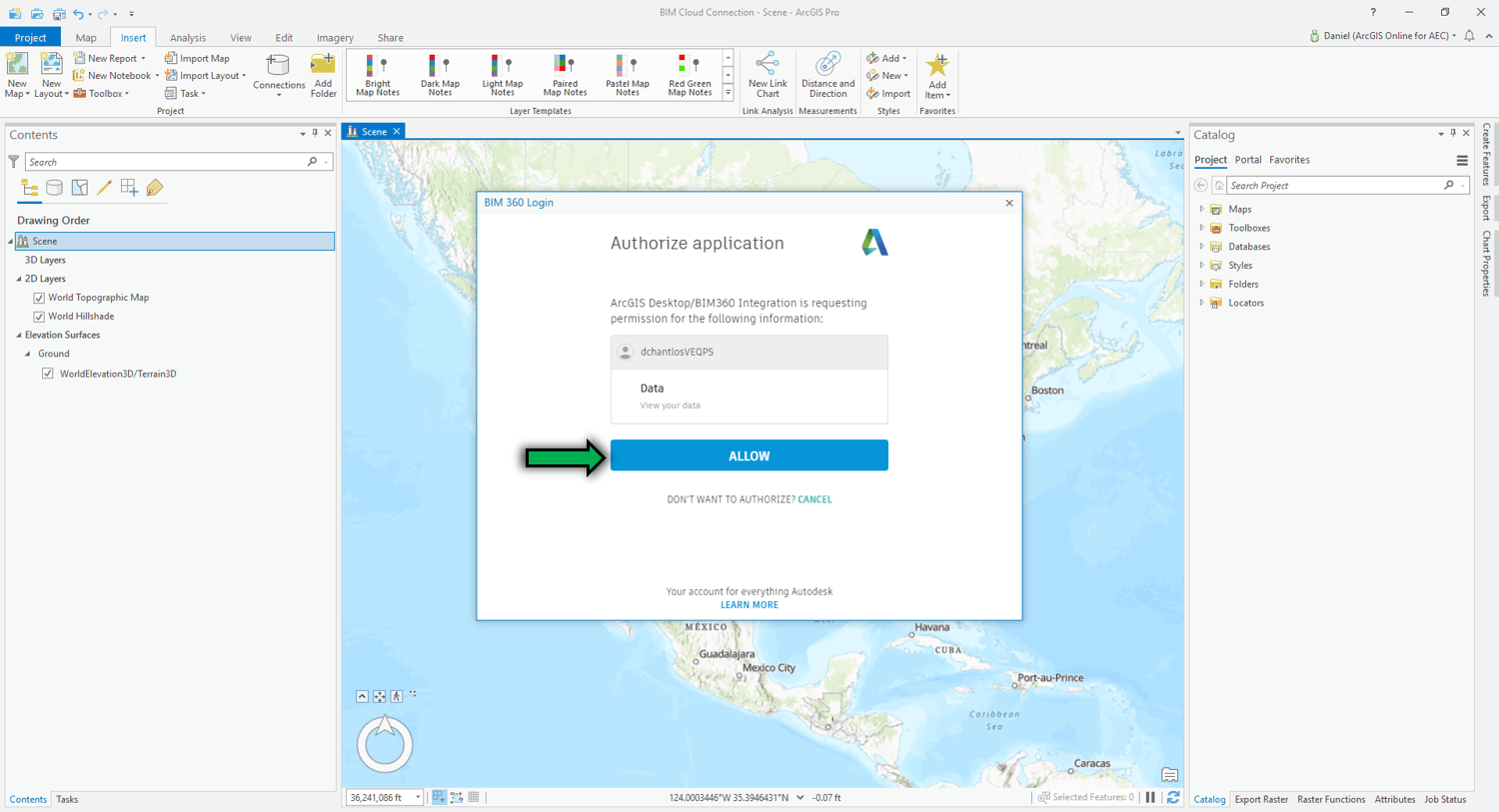
Task: Open the Toolbox dropdown in the ribbon
Action: [x=101, y=94]
